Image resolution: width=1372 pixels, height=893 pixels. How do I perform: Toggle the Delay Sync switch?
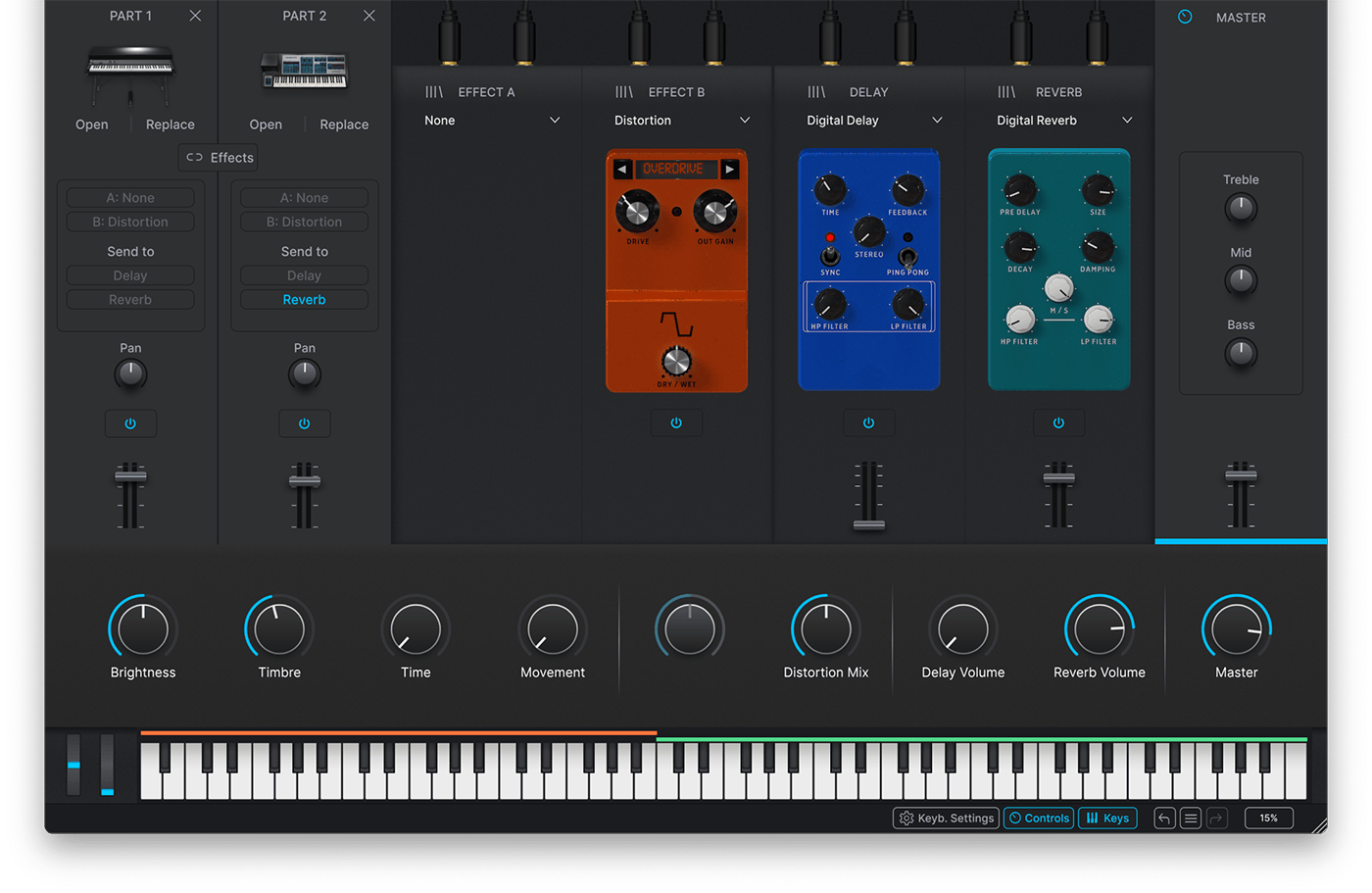(830, 256)
